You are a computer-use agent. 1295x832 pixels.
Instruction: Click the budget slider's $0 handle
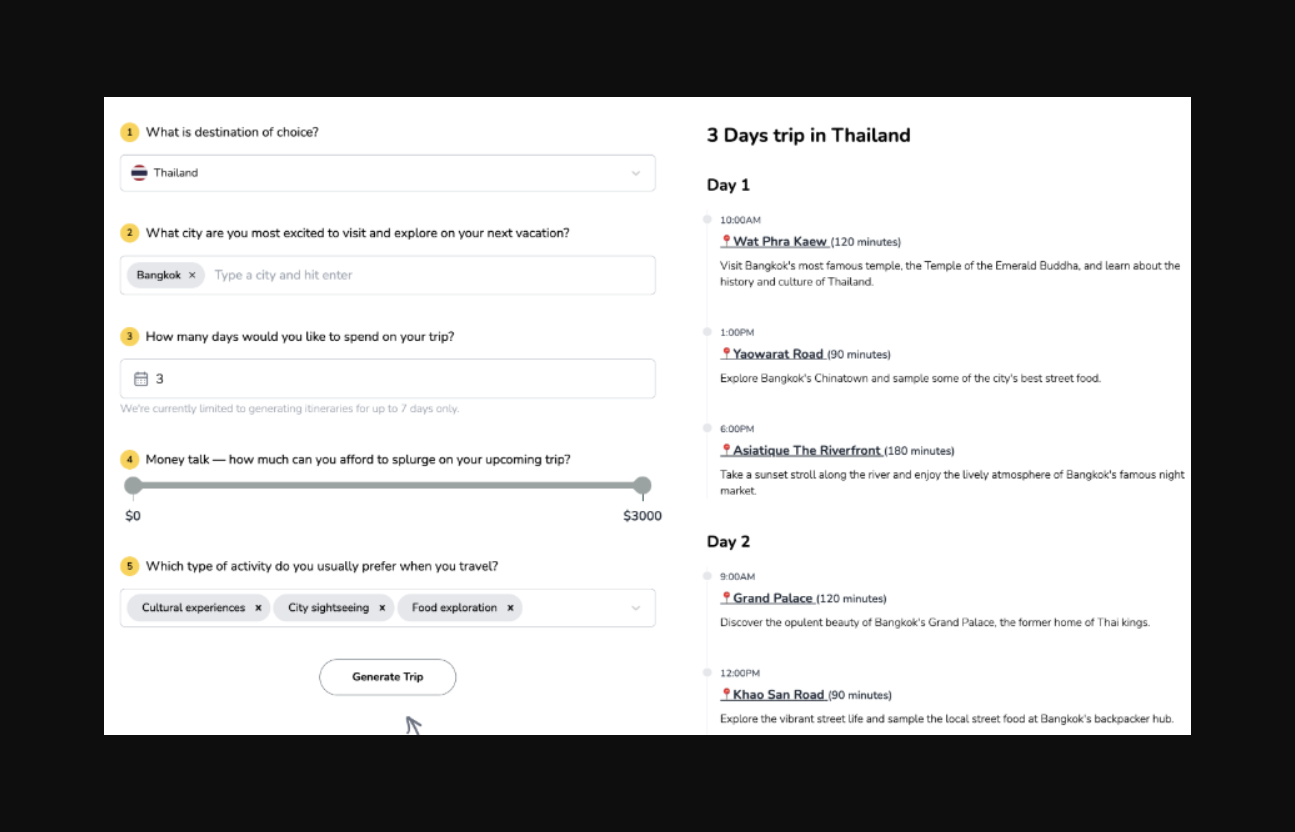click(133, 486)
